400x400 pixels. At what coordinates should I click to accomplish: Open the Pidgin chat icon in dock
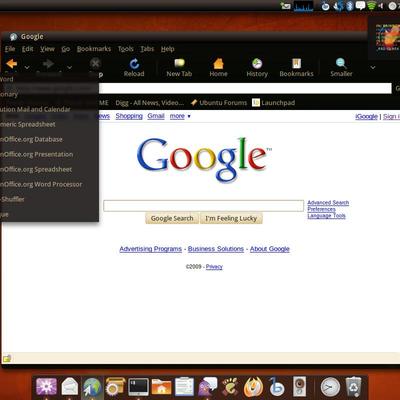[208, 387]
